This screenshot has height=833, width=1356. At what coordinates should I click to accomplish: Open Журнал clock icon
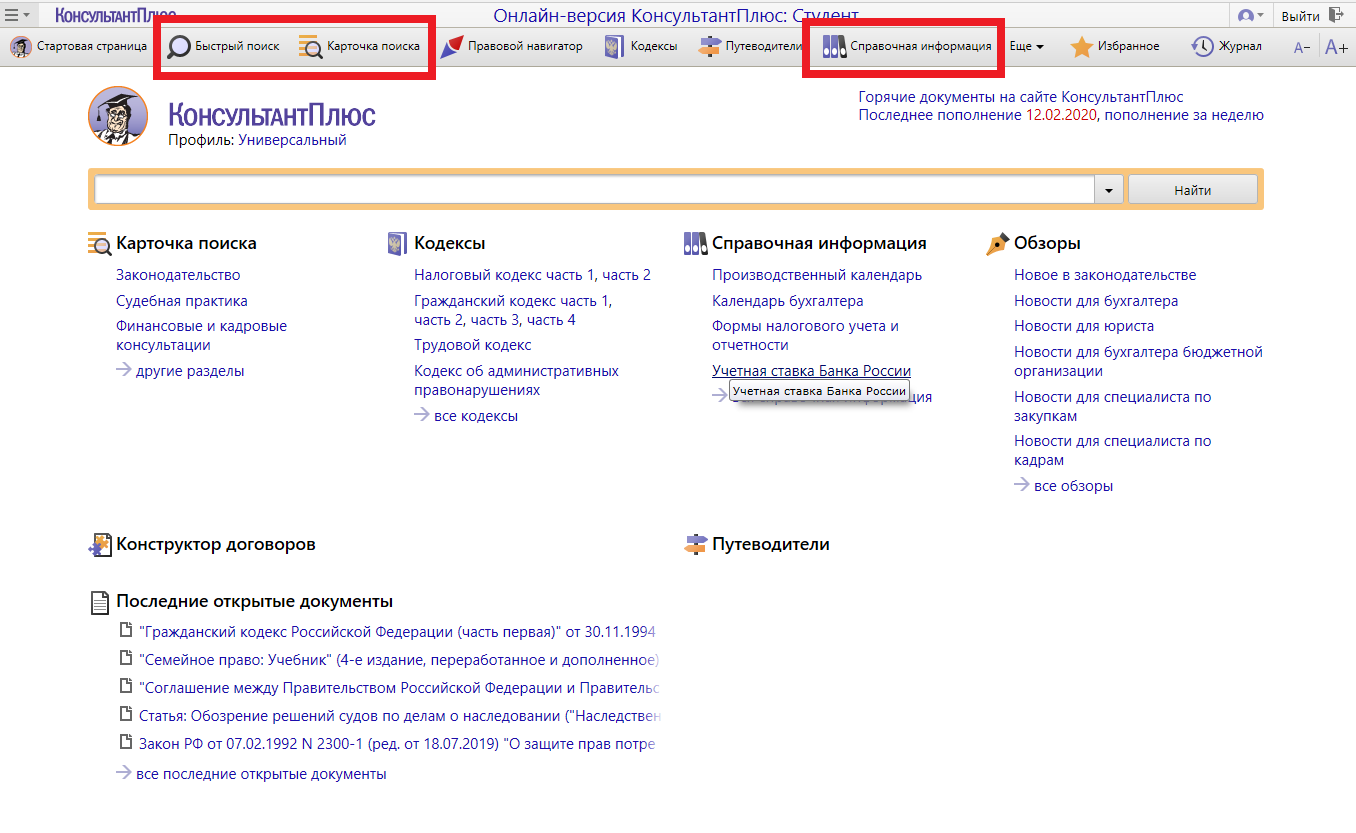1203,46
